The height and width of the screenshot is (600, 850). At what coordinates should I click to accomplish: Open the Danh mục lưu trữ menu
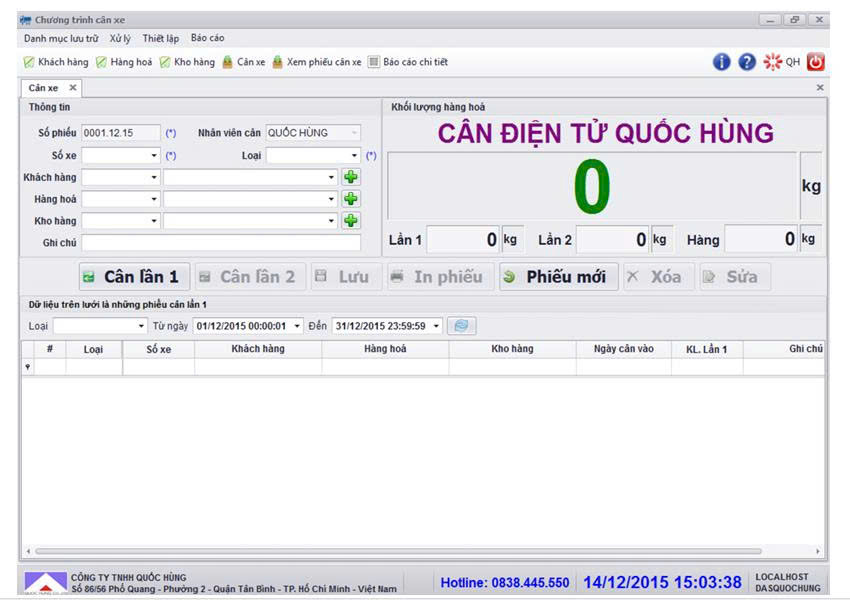coord(61,38)
